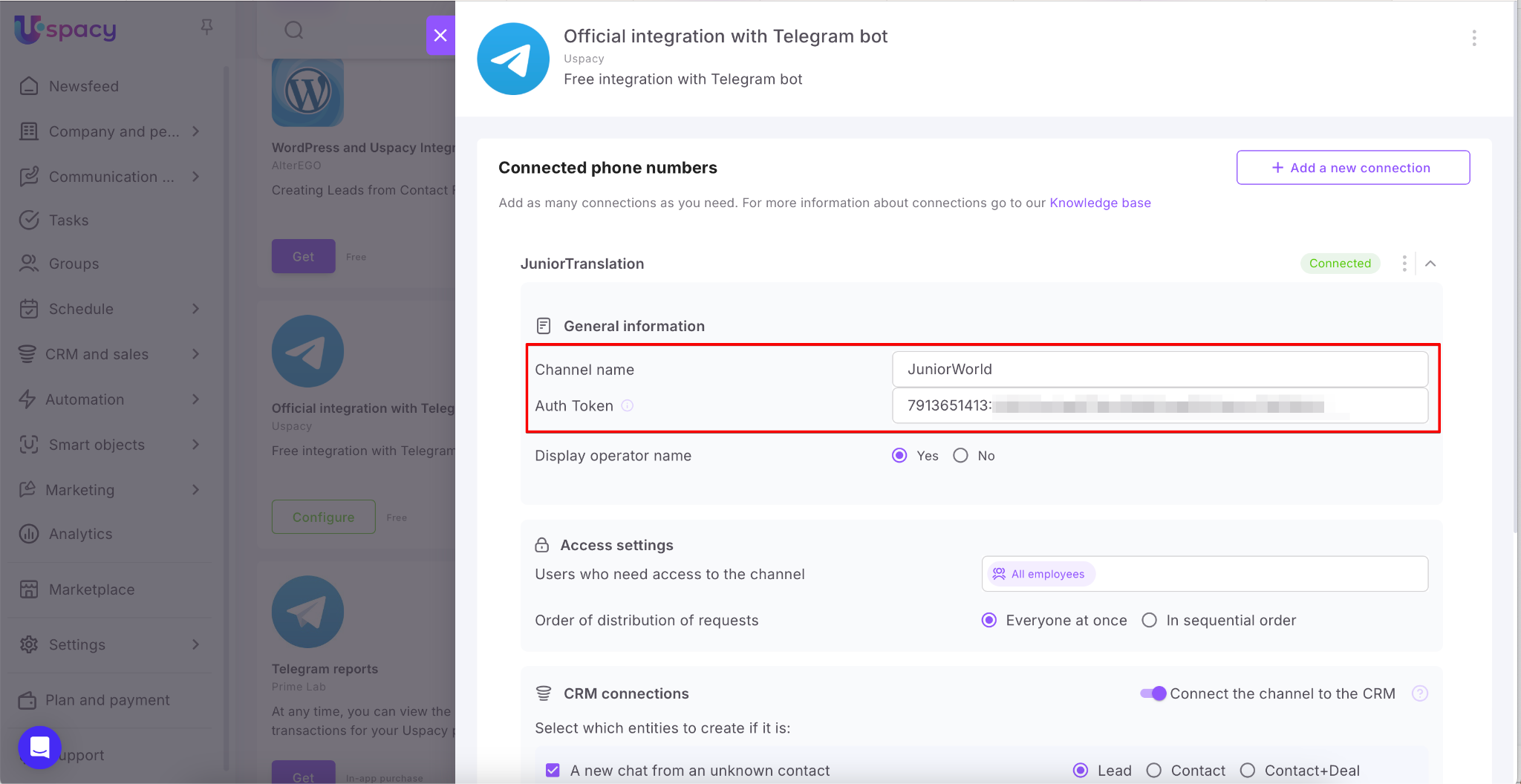Click the Telegram logo in header

(x=513, y=59)
